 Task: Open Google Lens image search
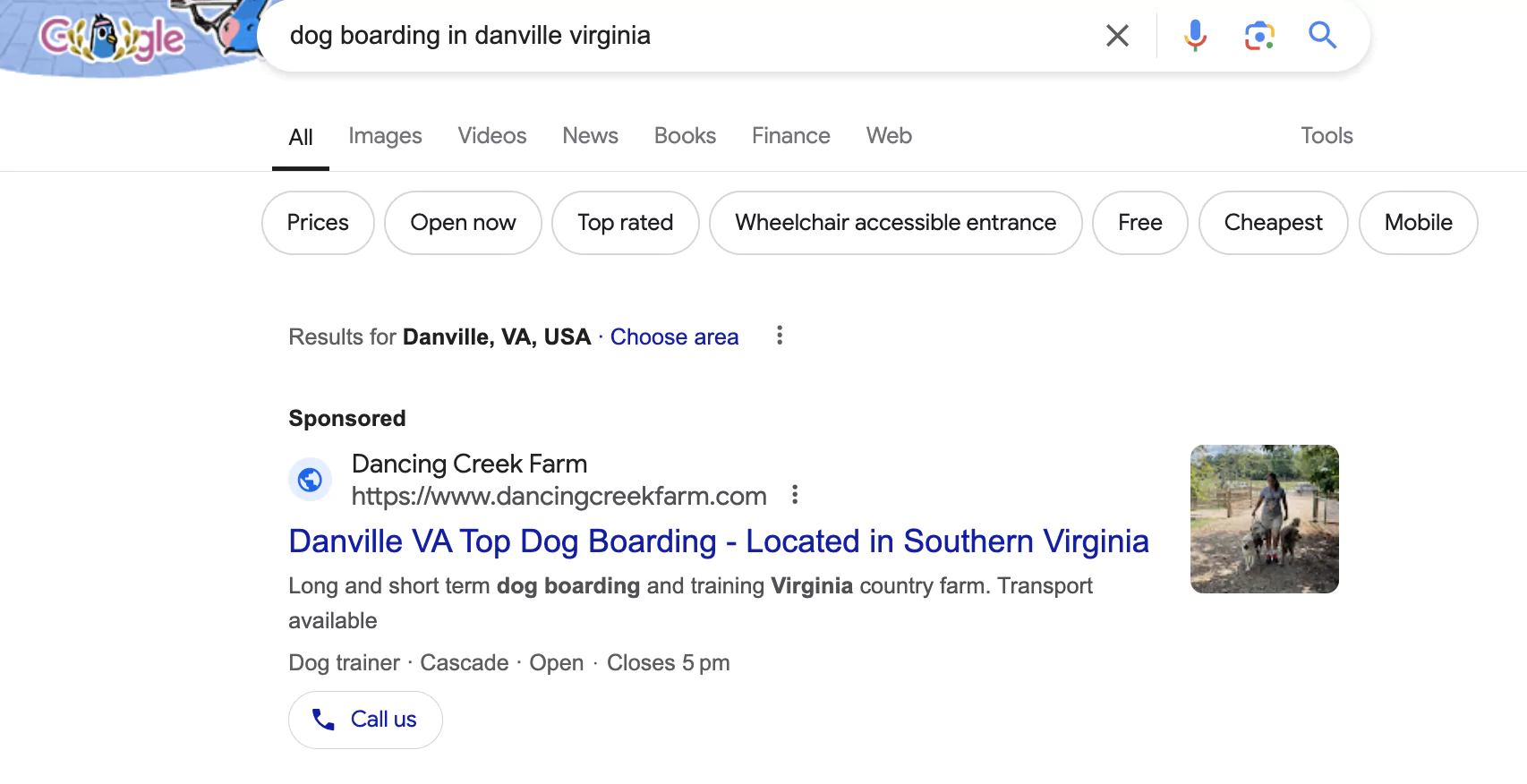tap(1259, 36)
